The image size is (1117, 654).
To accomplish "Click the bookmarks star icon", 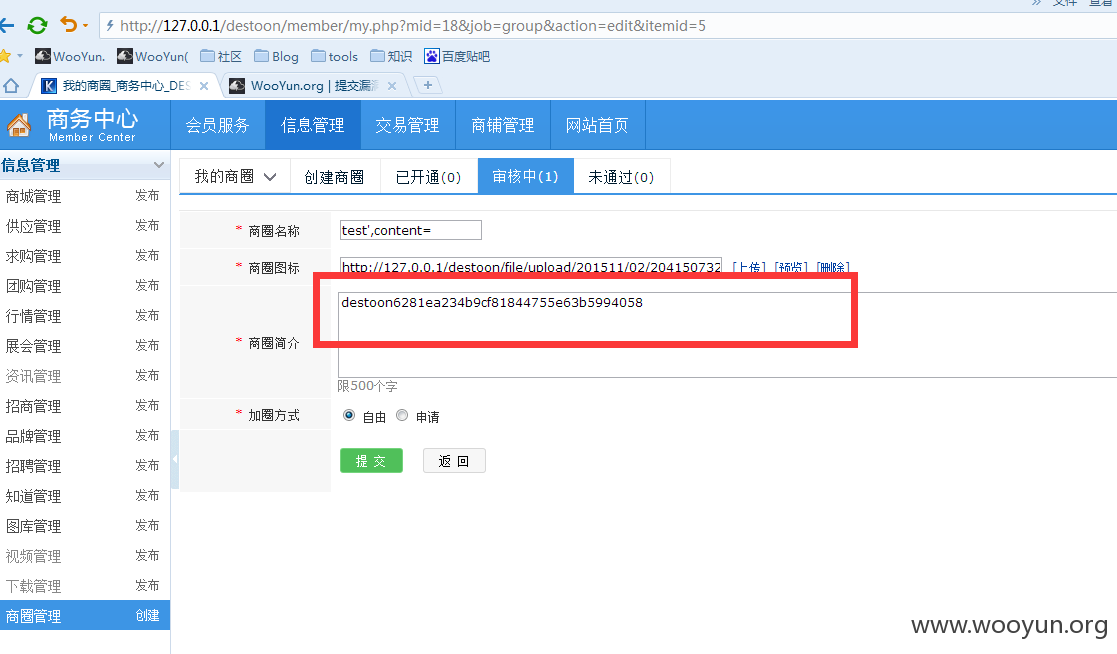I will tap(5, 56).
